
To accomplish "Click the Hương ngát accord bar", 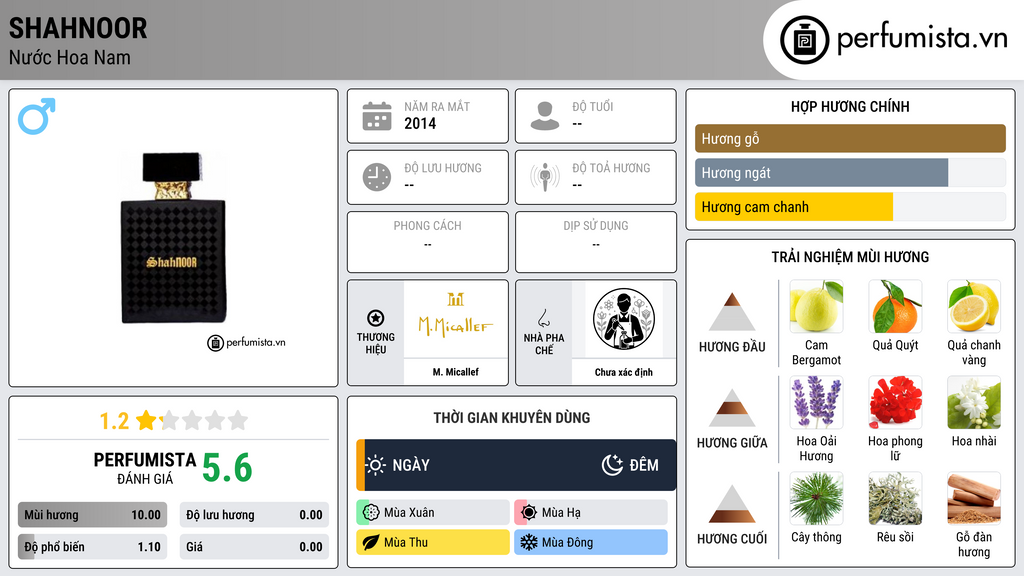I will 850,173.
